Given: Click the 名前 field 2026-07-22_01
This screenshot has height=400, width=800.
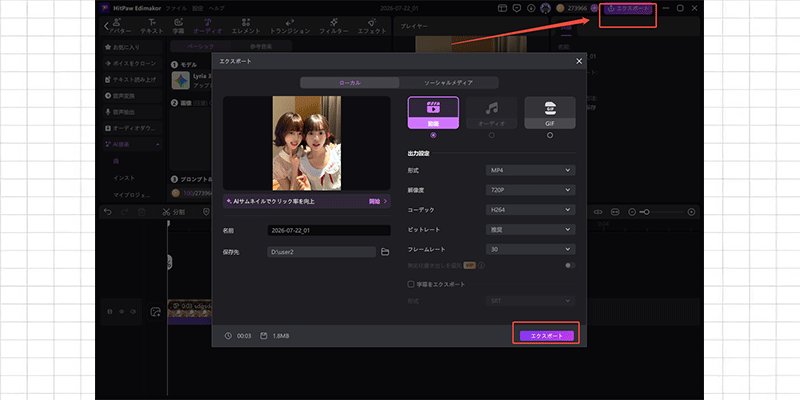Looking at the screenshot, I should click(x=329, y=231).
